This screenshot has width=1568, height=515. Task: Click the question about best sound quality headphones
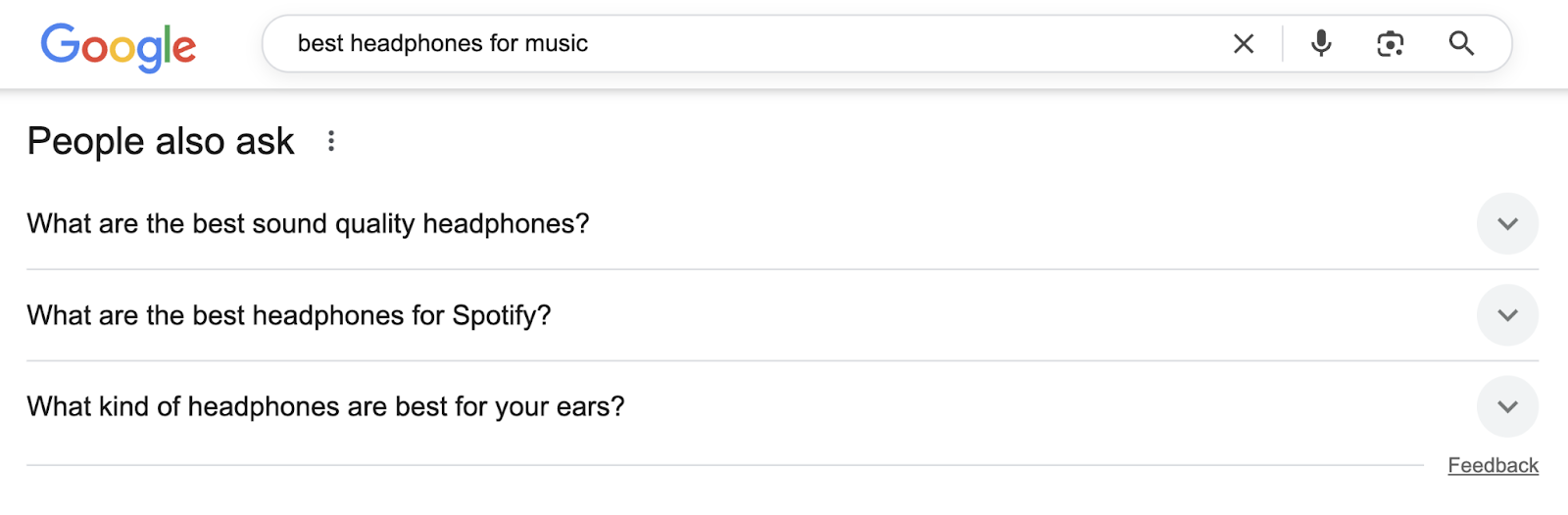(308, 224)
